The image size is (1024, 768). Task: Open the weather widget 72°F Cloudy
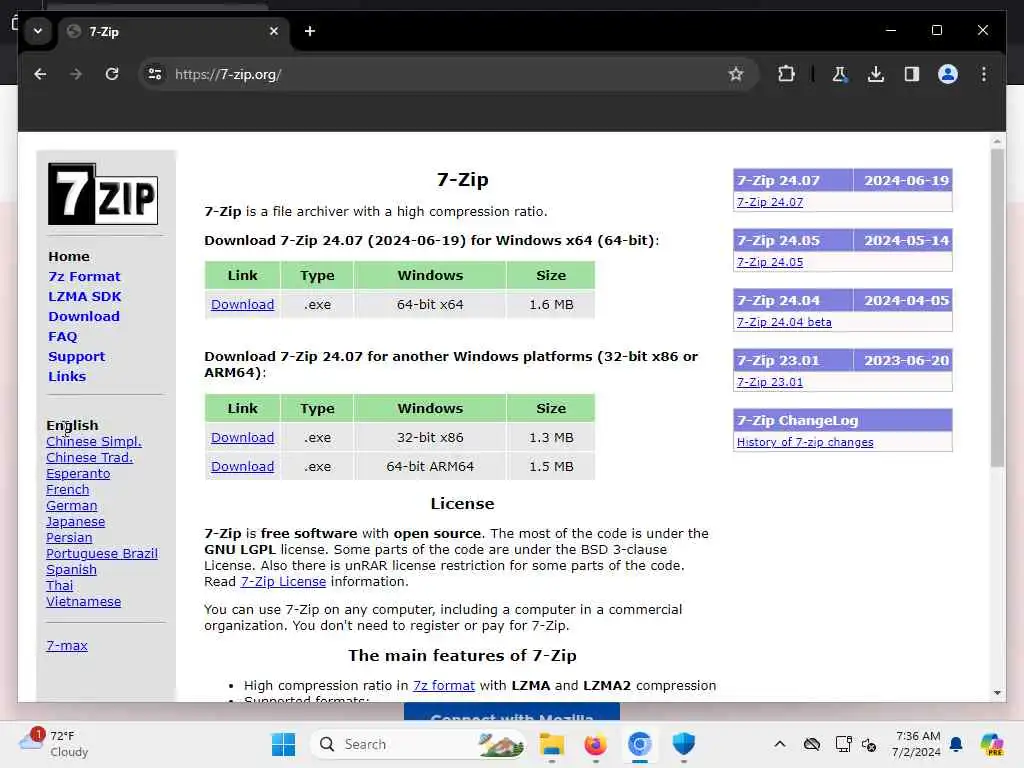tap(55, 744)
